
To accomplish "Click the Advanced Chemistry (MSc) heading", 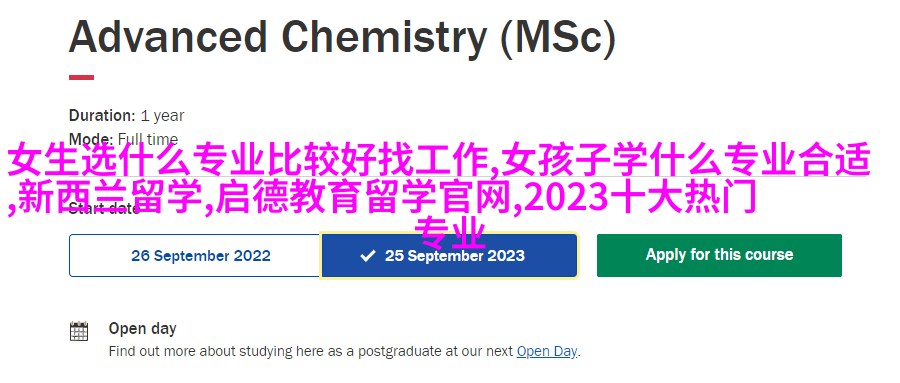I will coord(342,37).
